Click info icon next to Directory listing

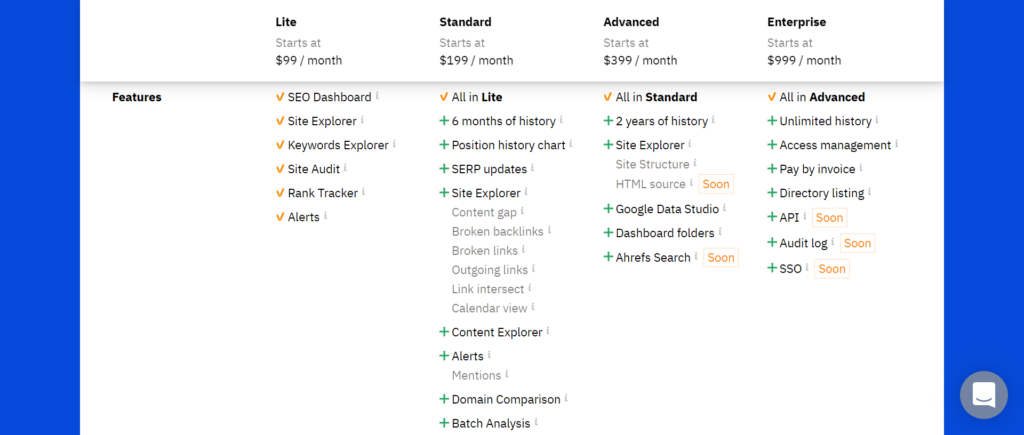point(870,192)
